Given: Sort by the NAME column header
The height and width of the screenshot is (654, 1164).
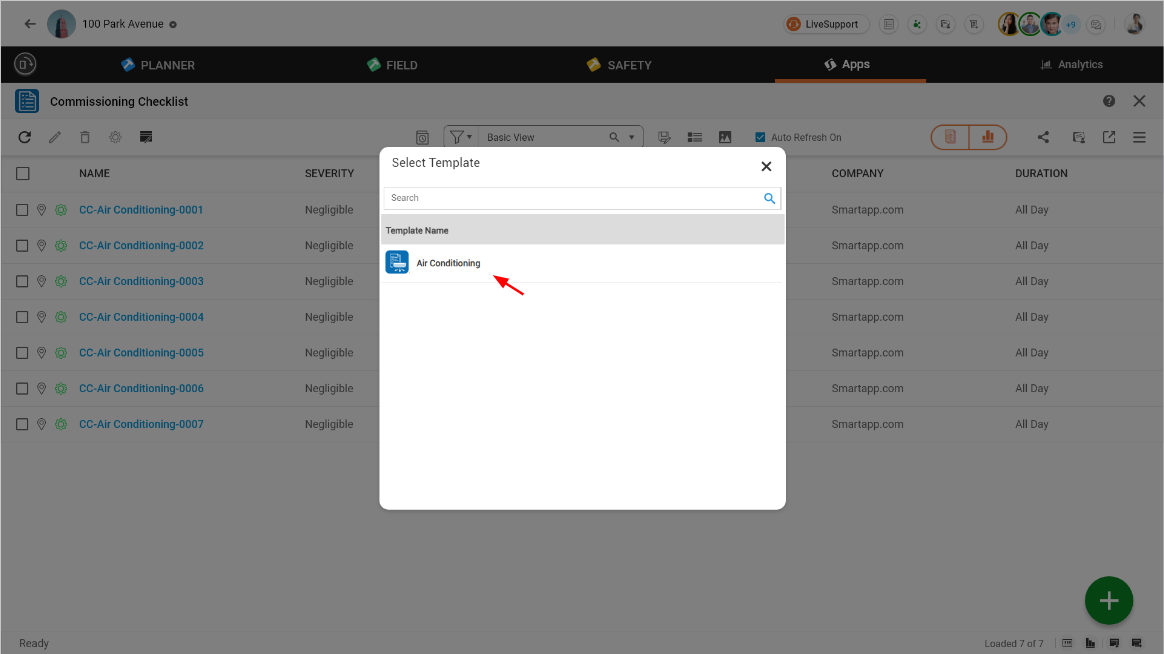Looking at the screenshot, I should pos(94,174).
